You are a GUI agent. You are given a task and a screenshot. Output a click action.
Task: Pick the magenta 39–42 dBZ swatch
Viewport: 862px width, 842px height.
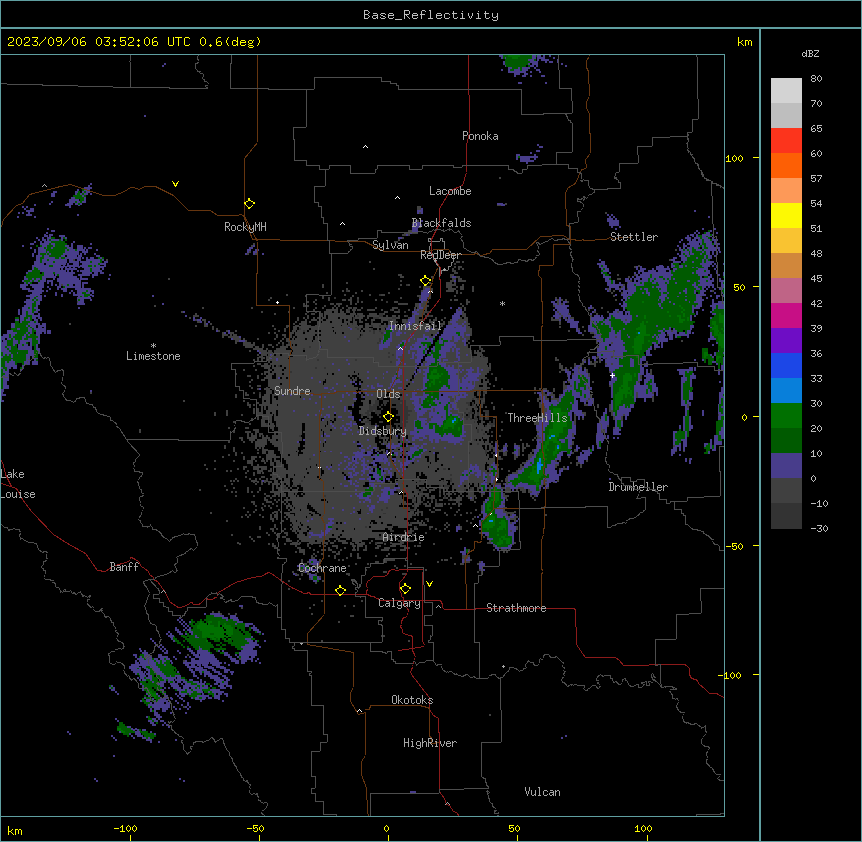(x=786, y=315)
